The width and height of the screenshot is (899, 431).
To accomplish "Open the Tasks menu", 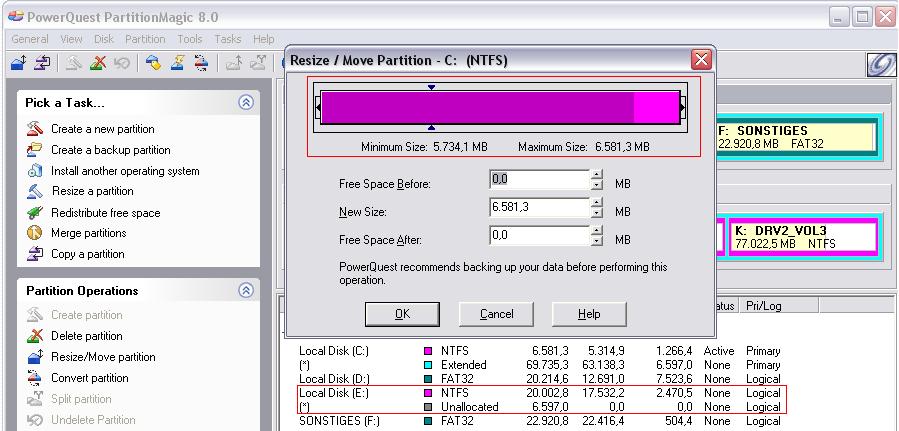I will point(227,39).
